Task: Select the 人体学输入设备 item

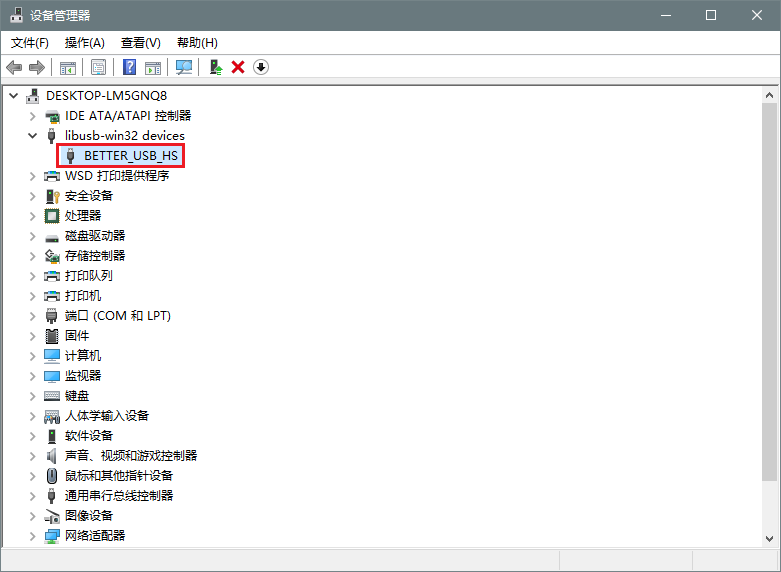Action: click(106, 416)
